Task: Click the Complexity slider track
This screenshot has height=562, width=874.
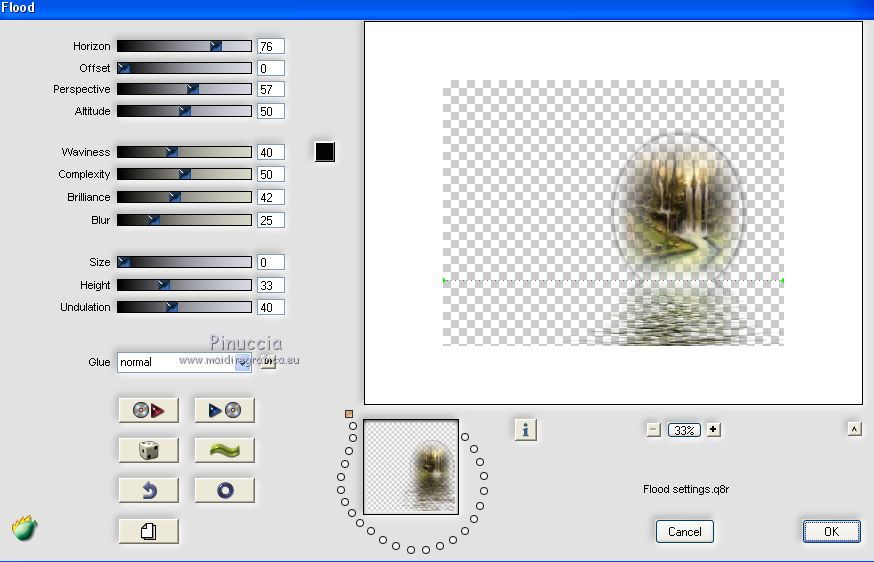Action: pos(184,174)
